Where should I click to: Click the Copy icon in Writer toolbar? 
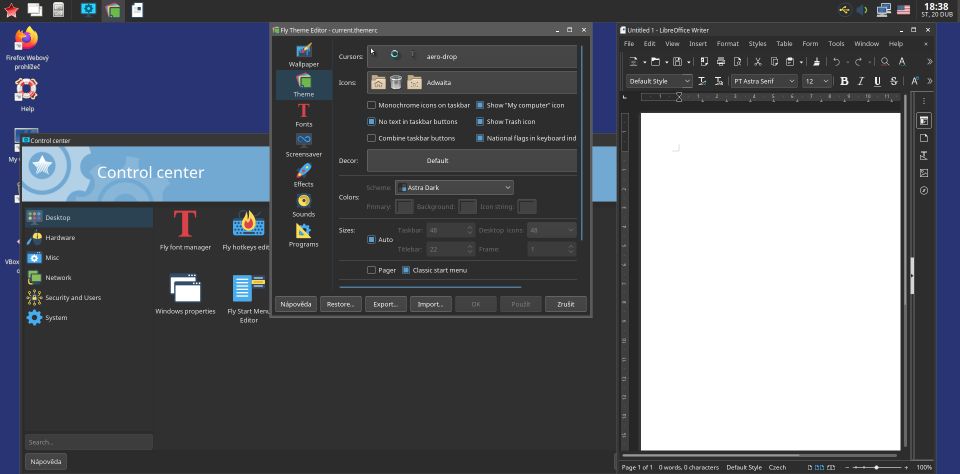(774, 62)
